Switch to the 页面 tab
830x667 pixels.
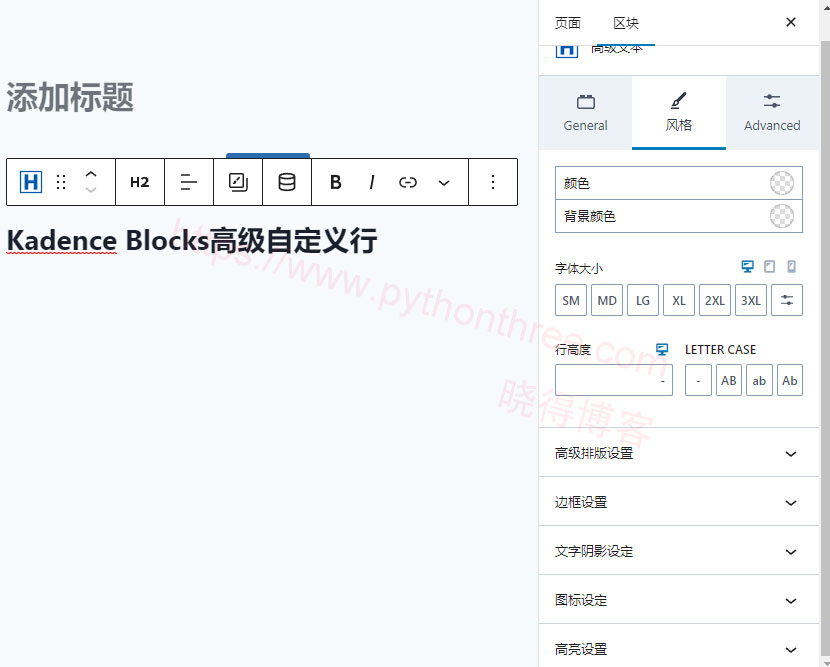(568, 23)
